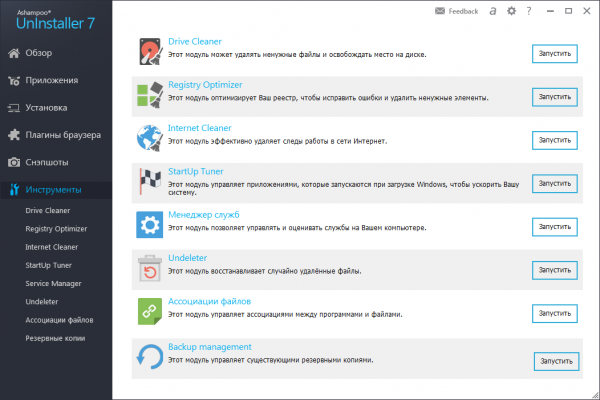Open Снэпшоты from the sidebar
The height and width of the screenshot is (400, 600).
[47, 161]
